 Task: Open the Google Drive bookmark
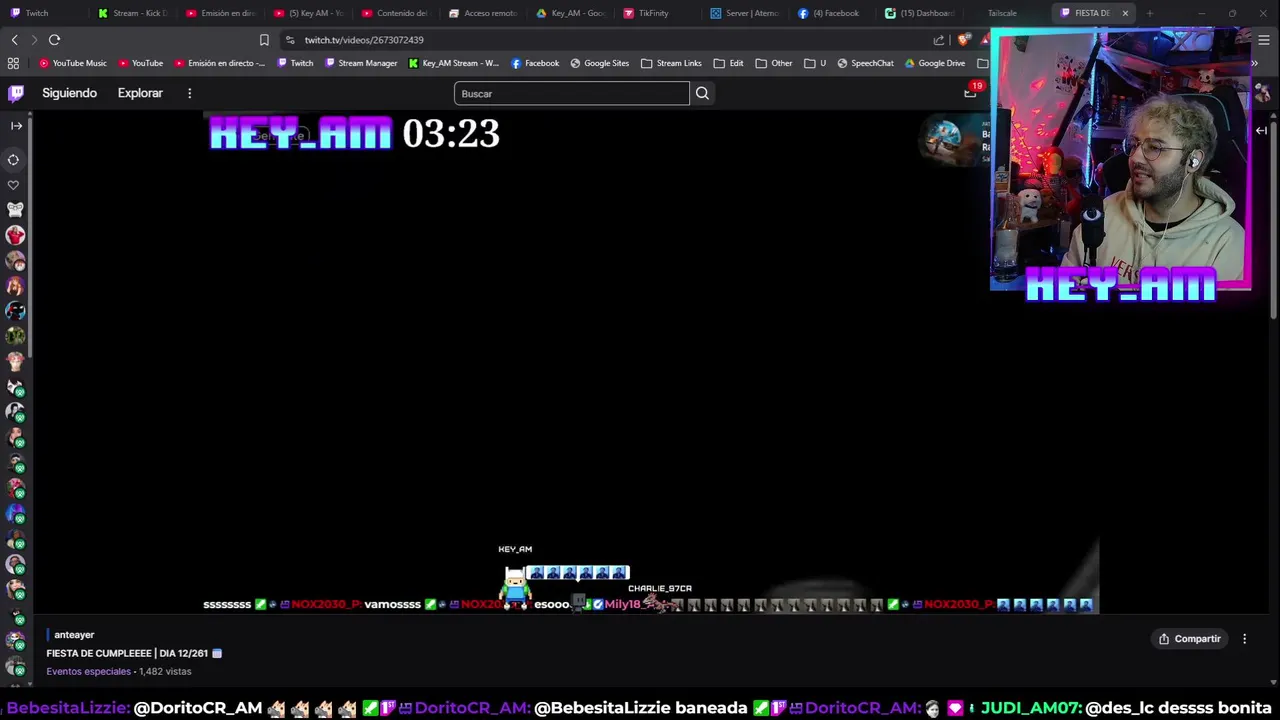[x=935, y=63]
